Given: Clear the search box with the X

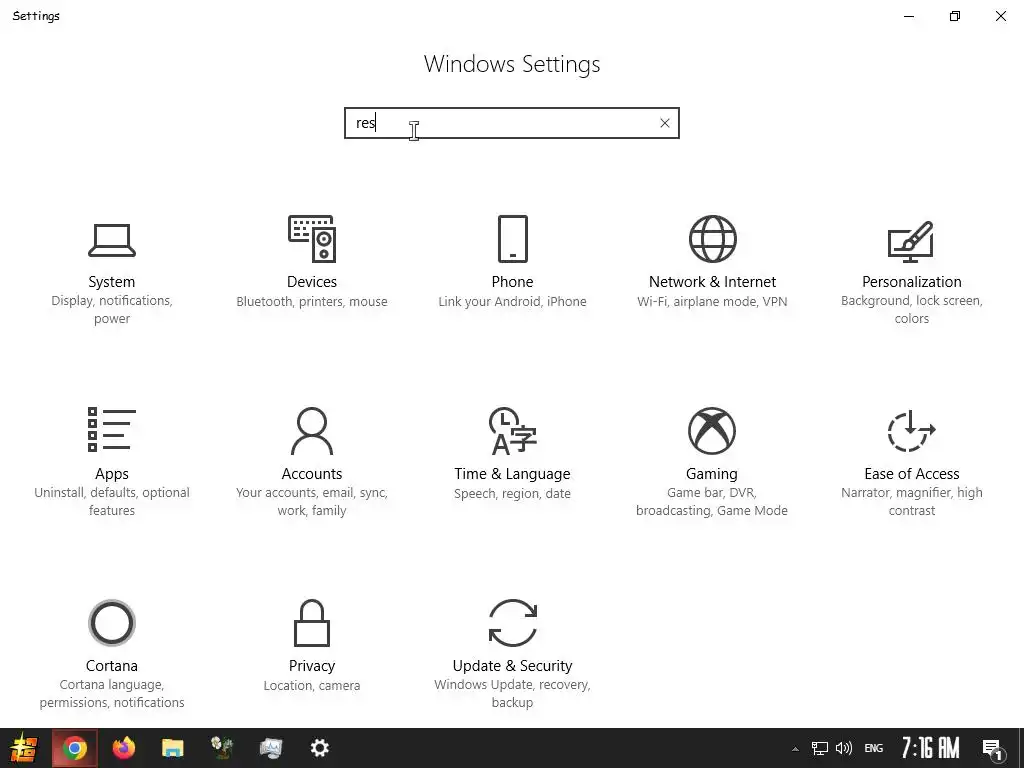Looking at the screenshot, I should pyautogui.click(x=665, y=123).
